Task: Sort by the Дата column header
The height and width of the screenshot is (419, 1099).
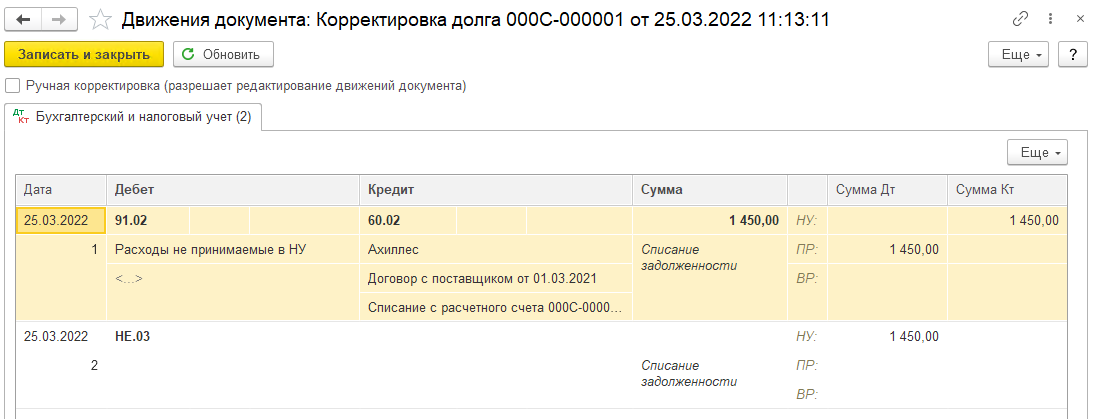Action: tap(61, 189)
